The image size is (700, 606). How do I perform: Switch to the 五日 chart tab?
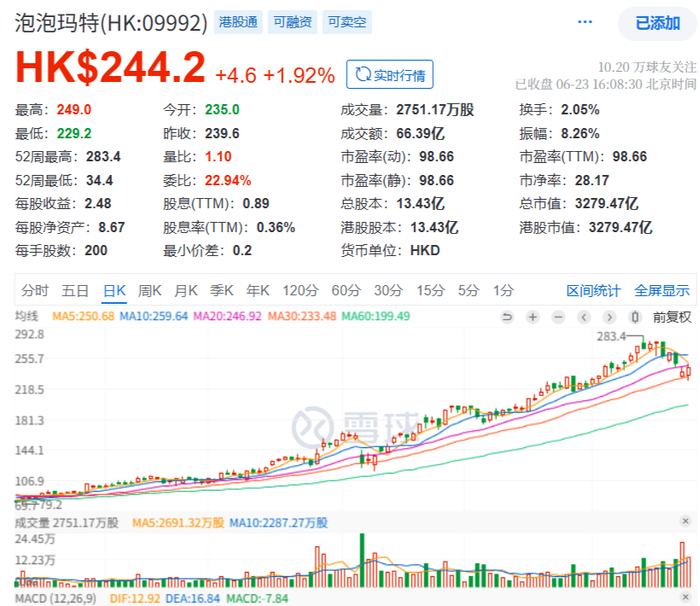(75, 291)
